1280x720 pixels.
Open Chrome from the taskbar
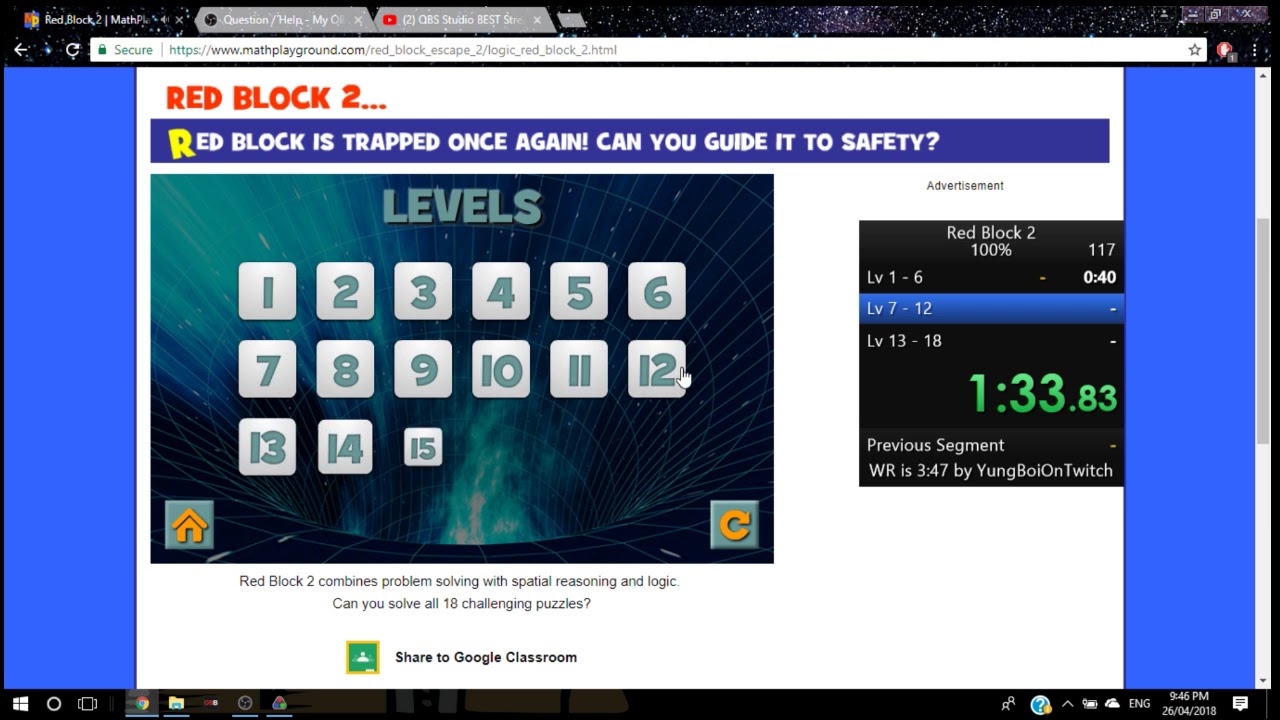click(x=142, y=704)
